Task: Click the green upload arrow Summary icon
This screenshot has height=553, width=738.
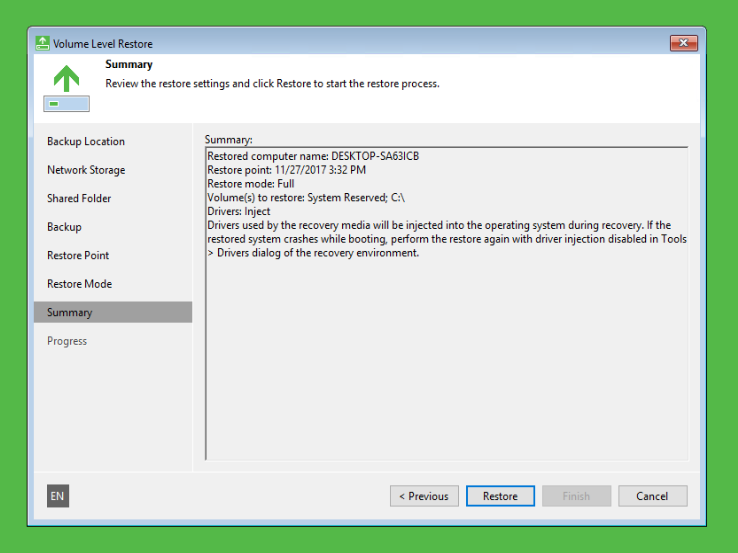Action: pyautogui.click(x=66, y=88)
